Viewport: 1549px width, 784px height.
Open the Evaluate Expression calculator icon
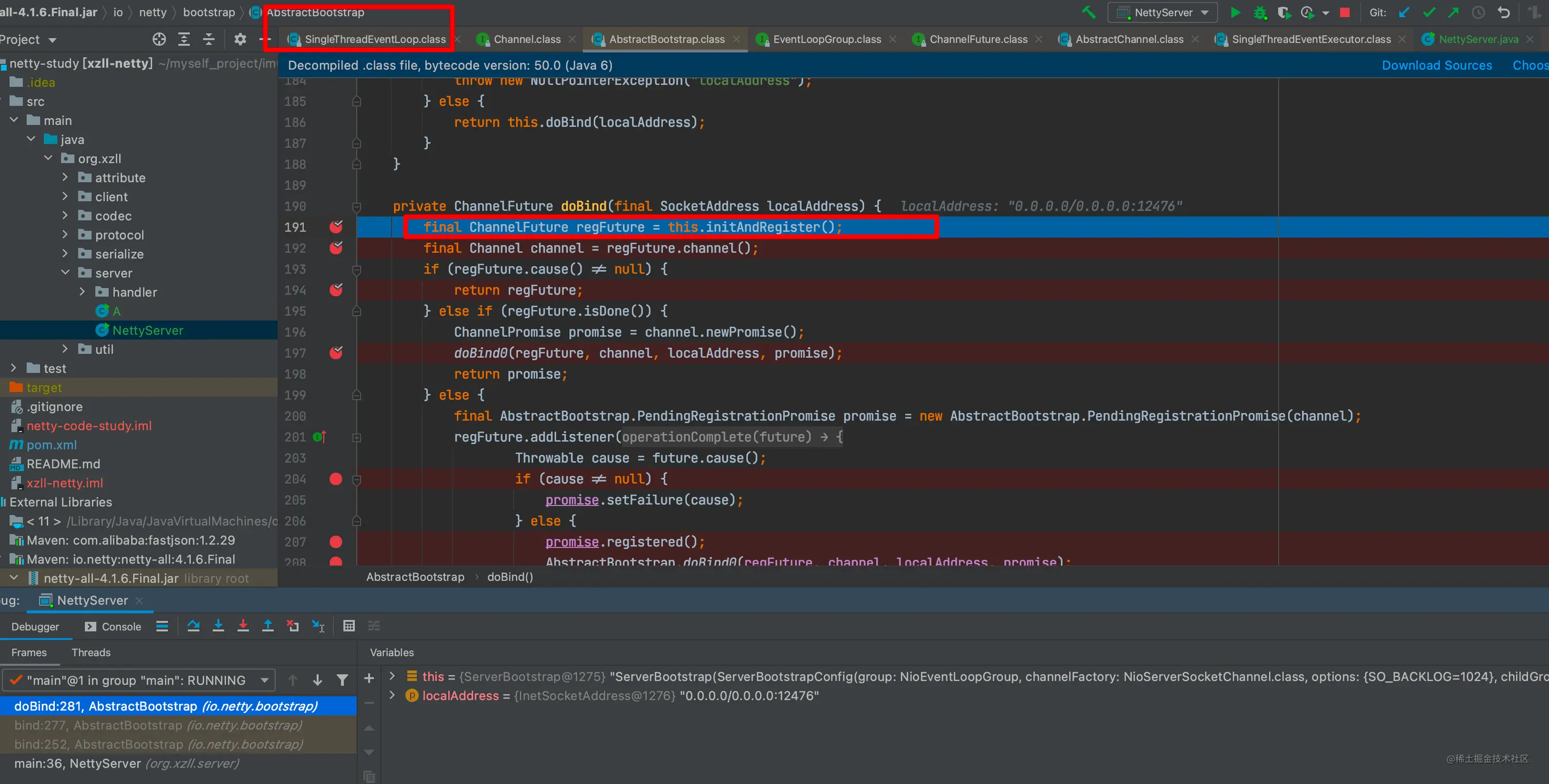pyautogui.click(x=349, y=626)
